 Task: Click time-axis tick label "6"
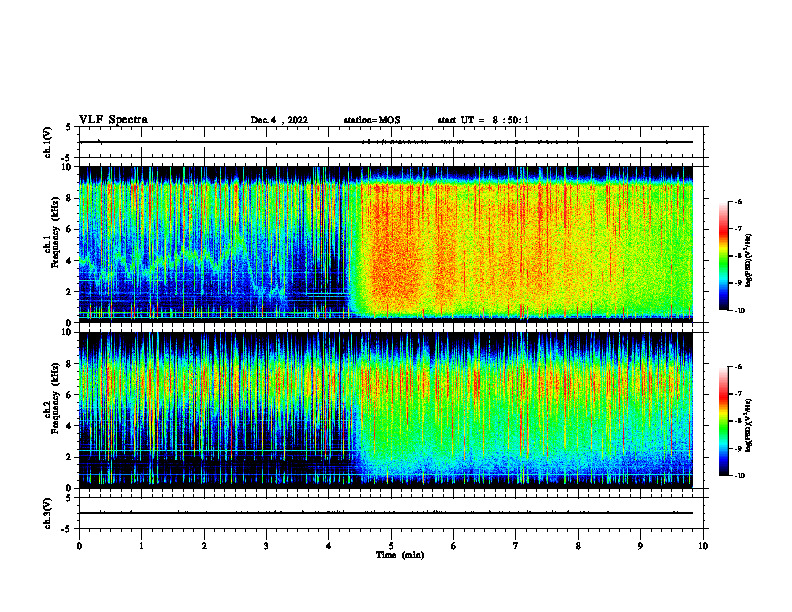tap(454, 546)
